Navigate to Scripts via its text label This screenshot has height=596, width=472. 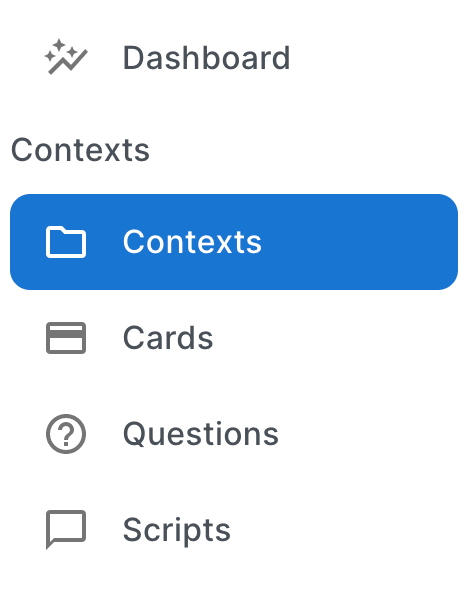pos(177,531)
